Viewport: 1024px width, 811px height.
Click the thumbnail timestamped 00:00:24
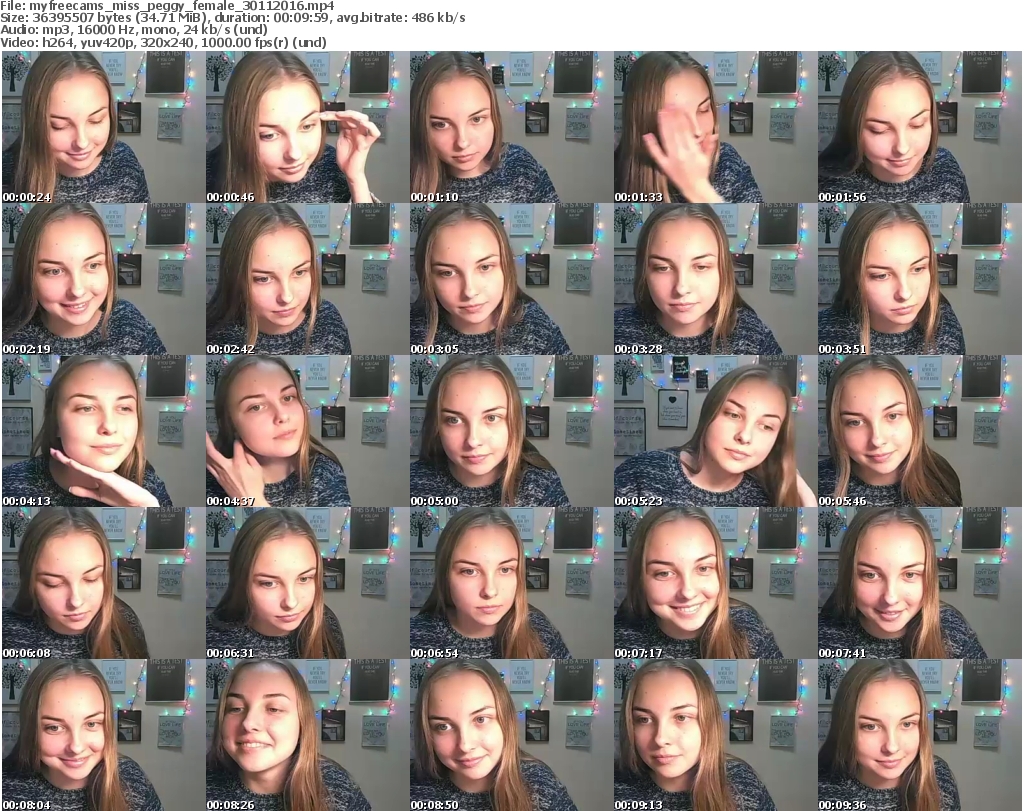click(x=103, y=127)
